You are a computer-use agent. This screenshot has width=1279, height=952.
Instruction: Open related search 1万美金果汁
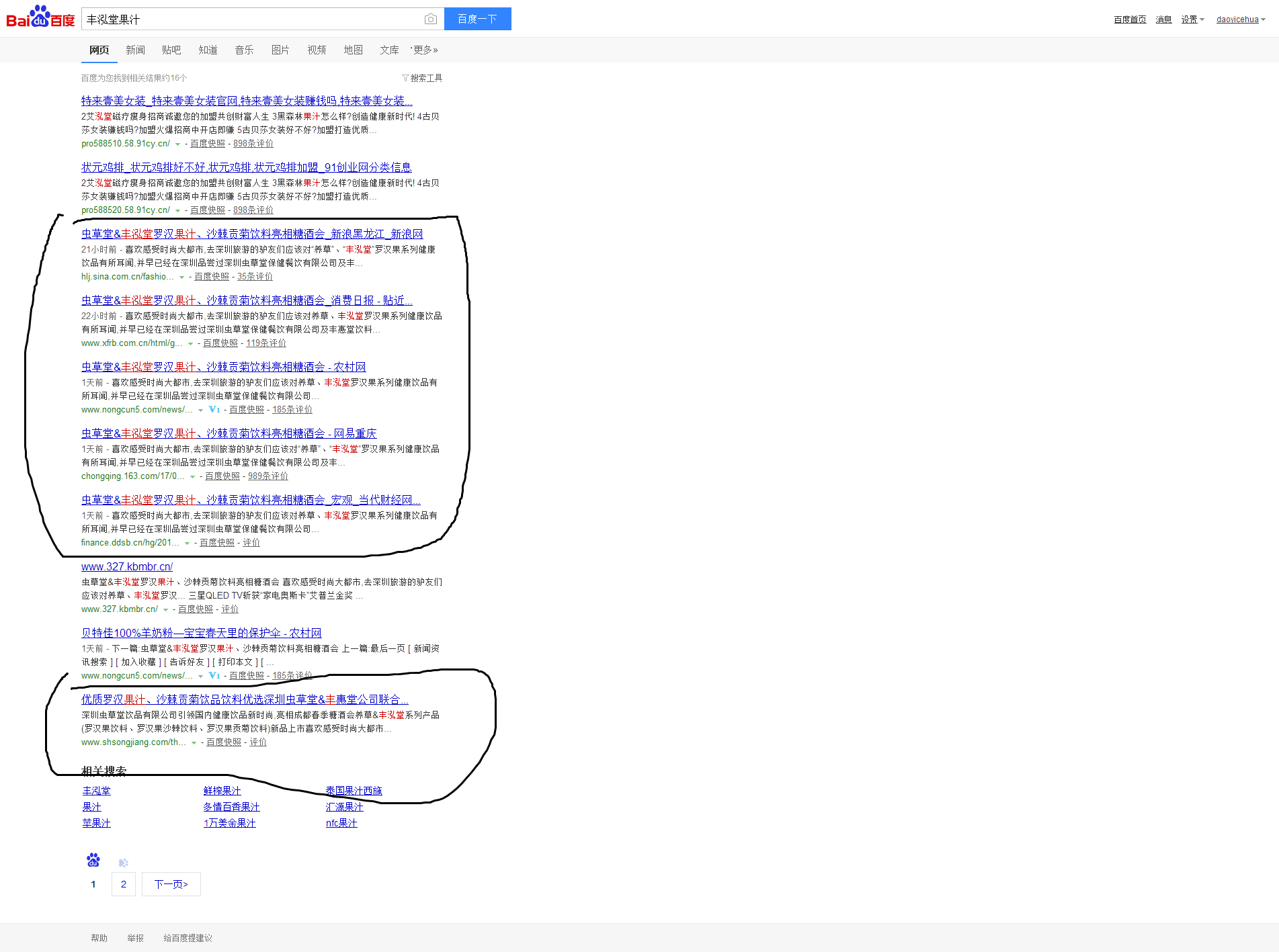pyautogui.click(x=230, y=823)
